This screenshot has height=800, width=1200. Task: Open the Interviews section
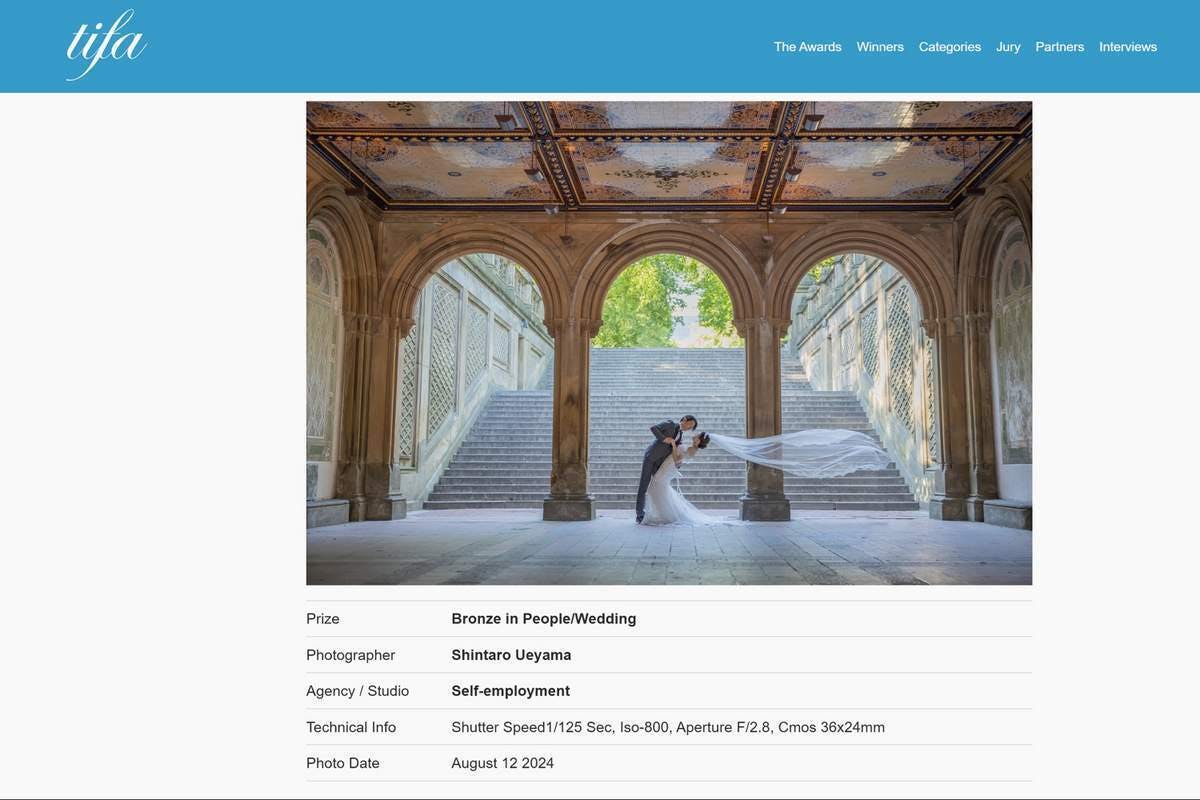1127,47
